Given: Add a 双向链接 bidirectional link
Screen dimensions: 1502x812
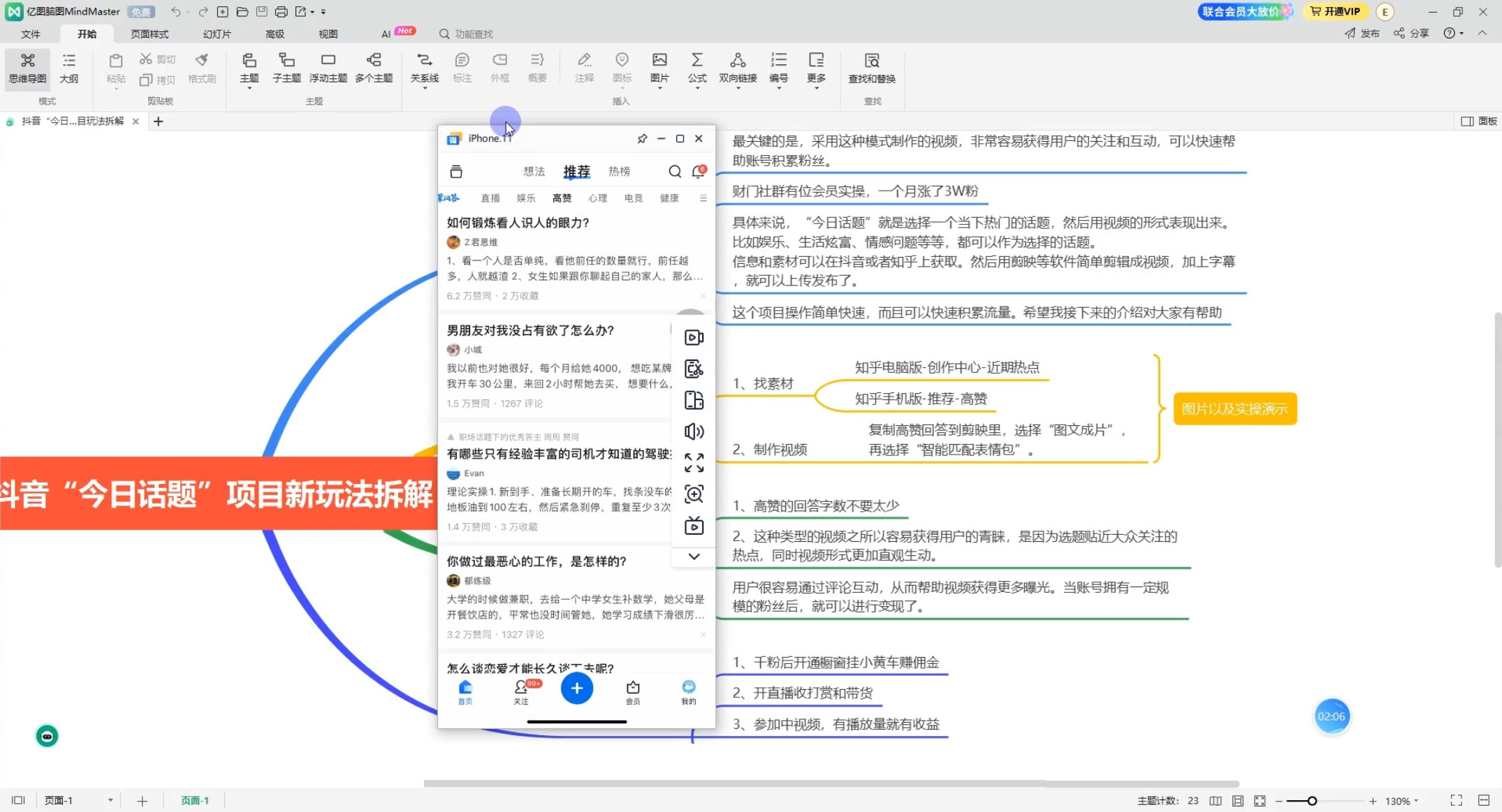Looking at the screenshot, I should tap(738, 68).
